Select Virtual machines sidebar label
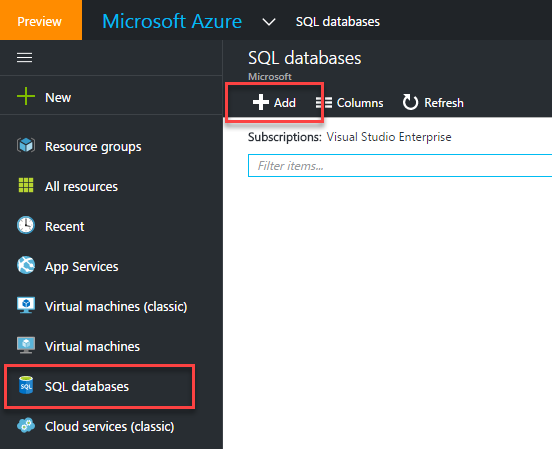This screenshot has height=449, width=554. point(92,347)
